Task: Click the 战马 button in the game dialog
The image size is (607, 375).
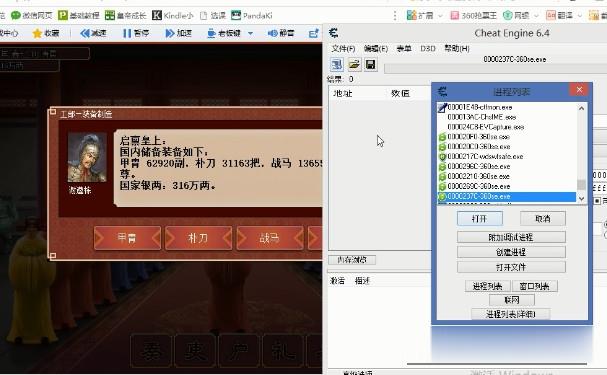Action: [269, 238]
